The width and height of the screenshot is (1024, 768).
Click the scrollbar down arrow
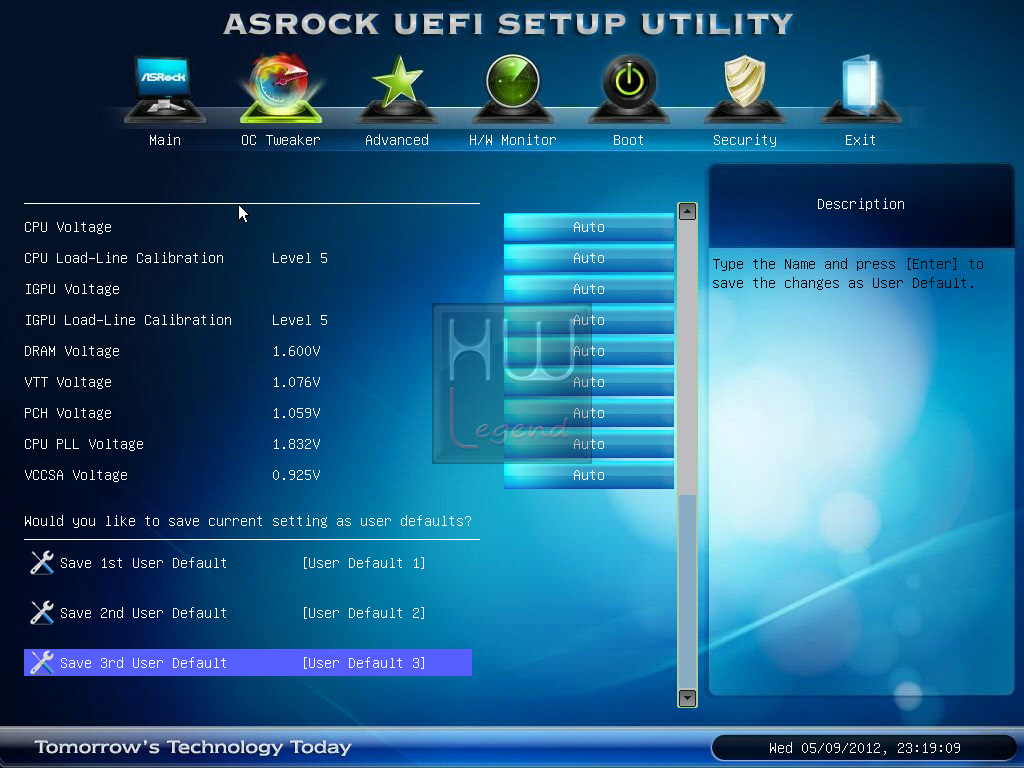point(687,698)
